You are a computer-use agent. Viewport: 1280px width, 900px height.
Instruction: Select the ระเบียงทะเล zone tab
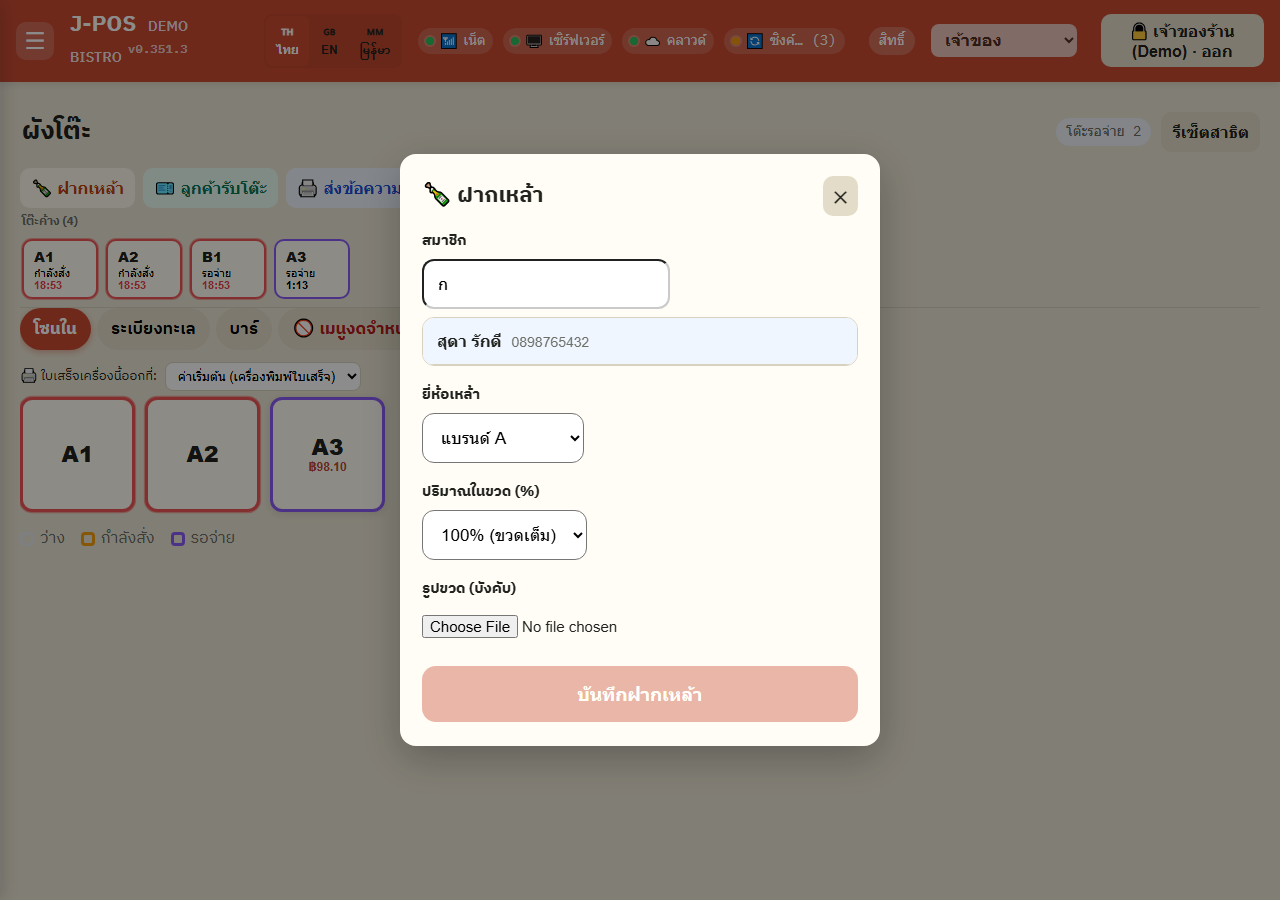(x=153, y=328)
